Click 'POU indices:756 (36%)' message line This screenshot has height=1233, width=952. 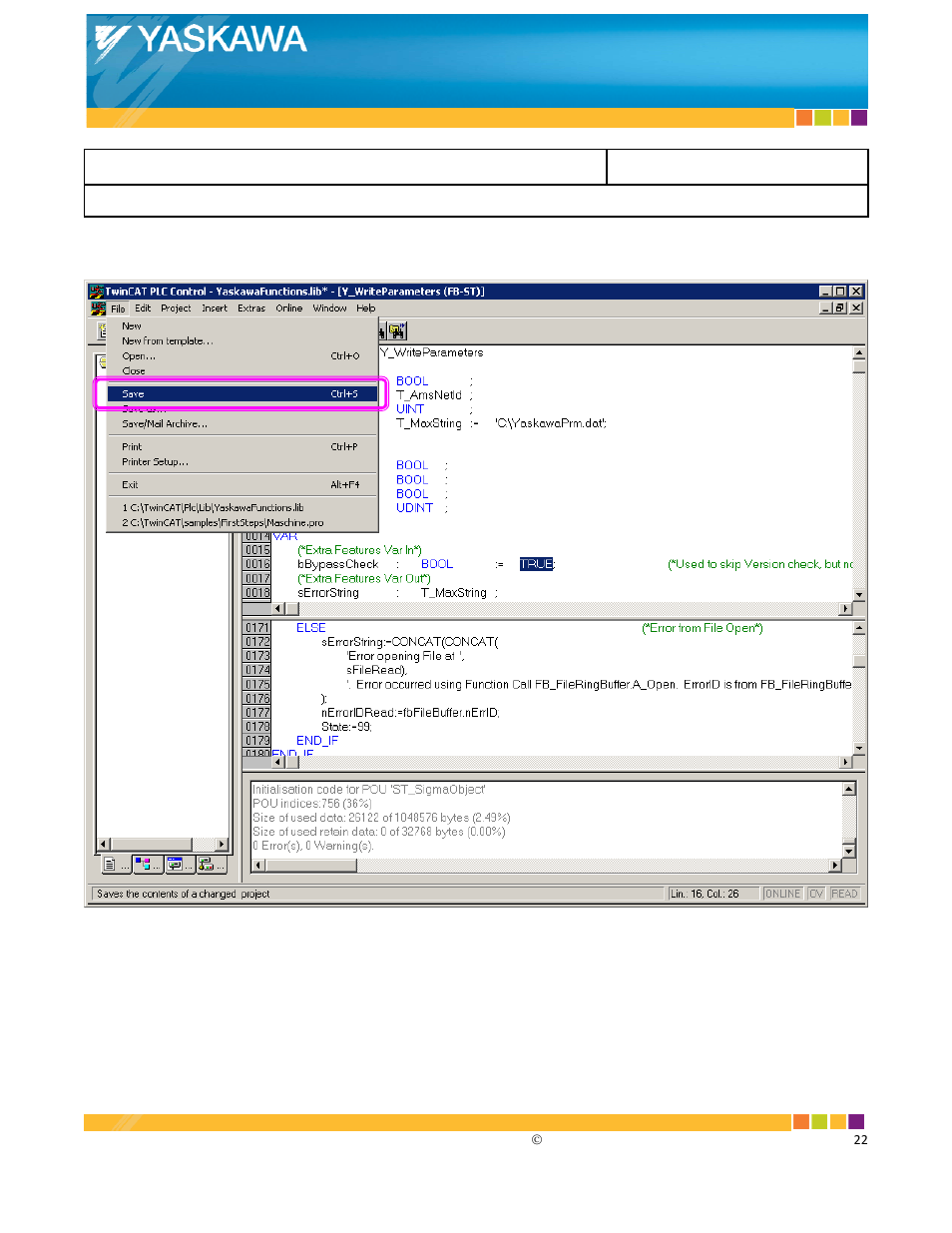pos(312,804)
